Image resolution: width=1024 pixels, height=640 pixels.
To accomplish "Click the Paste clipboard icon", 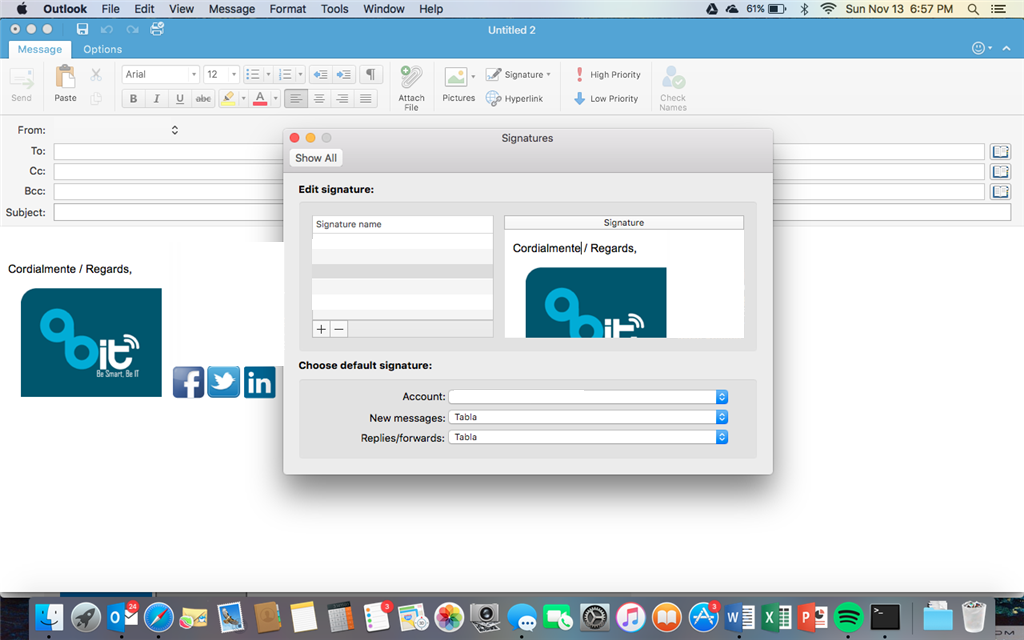I will coord(65,77).
